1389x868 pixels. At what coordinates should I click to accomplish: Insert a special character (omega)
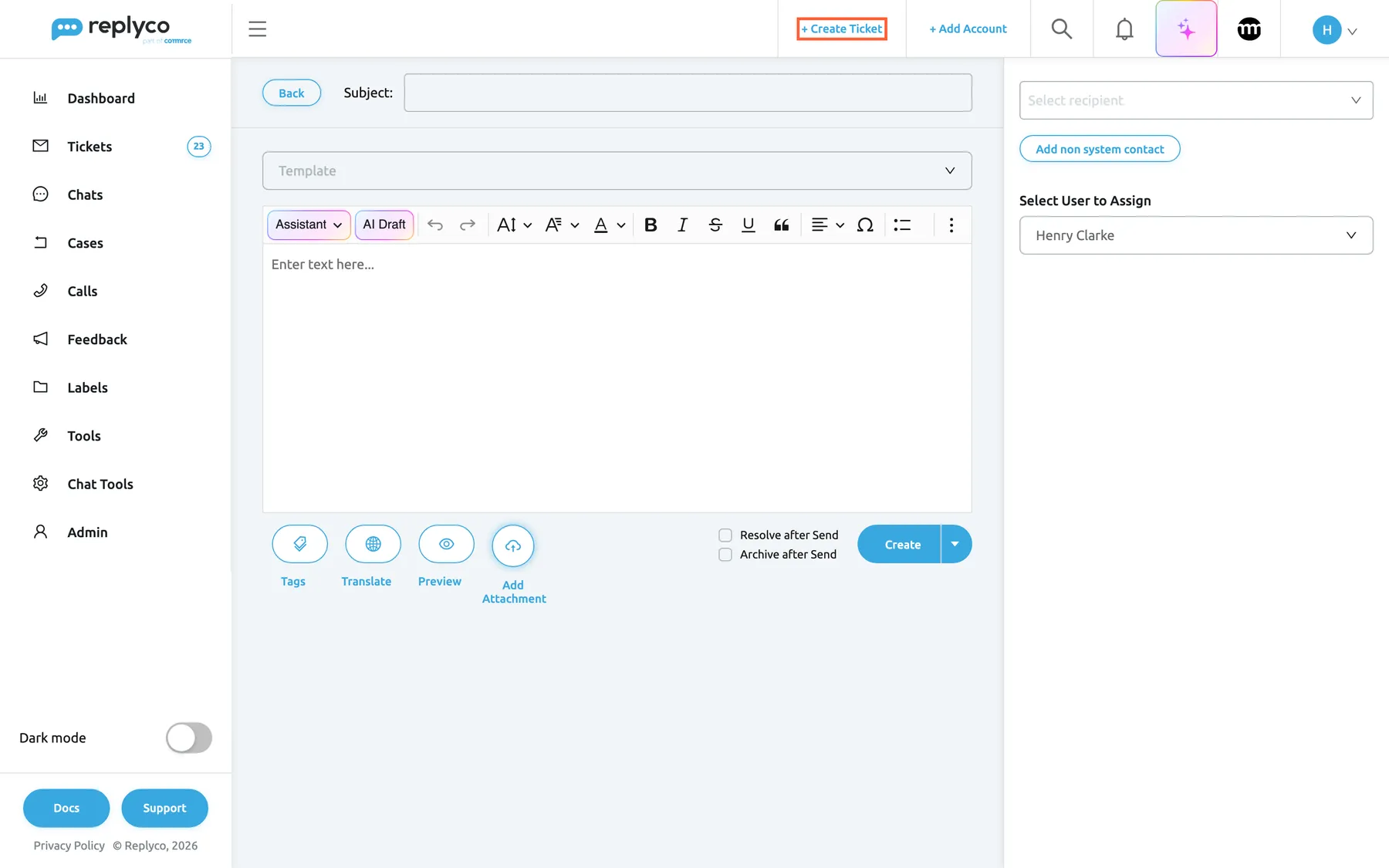(865, 225)
